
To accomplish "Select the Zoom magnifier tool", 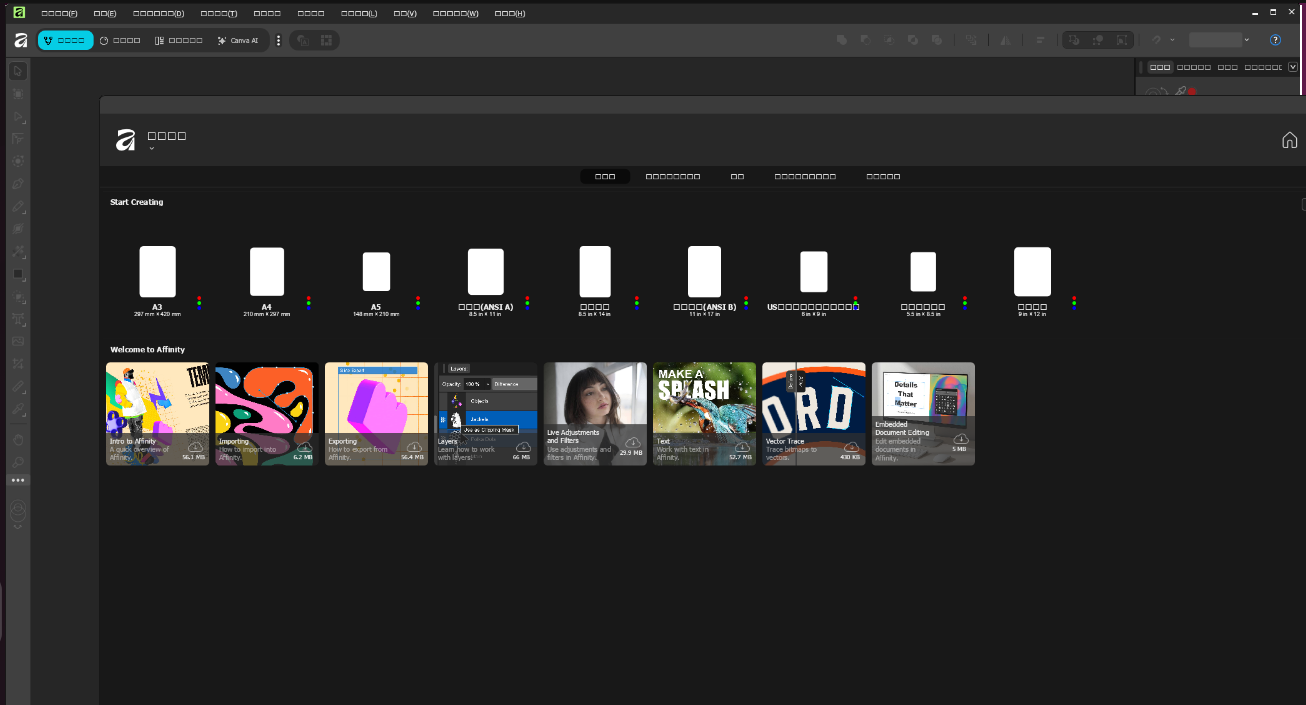I will coord(18,461).
